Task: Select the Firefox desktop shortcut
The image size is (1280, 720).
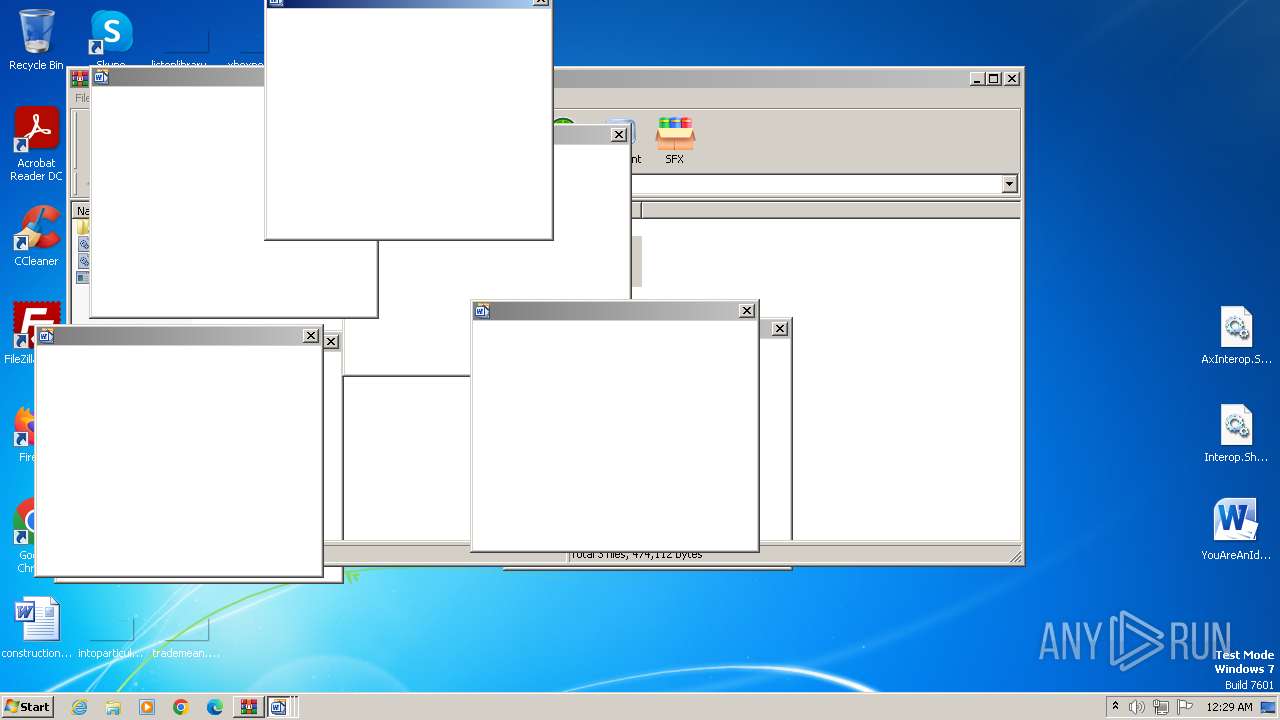Action: coord(24,435)
